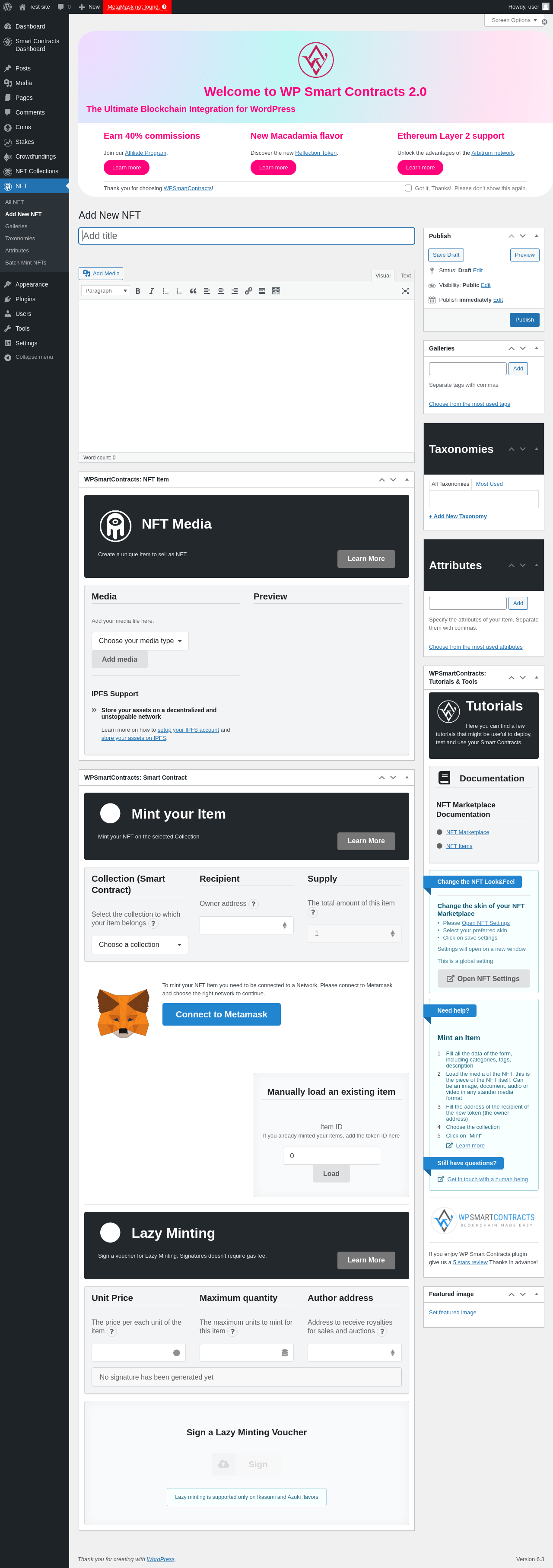Check the "Please don't show this again" box

point(408,188)
